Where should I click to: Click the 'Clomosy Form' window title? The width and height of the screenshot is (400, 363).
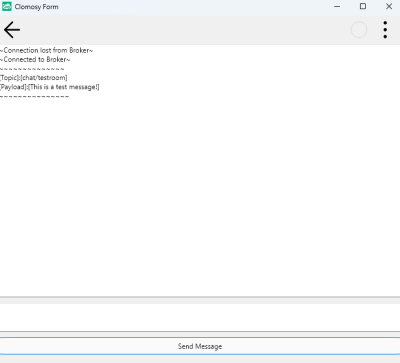pyautogui.click(x=36, y=7)
